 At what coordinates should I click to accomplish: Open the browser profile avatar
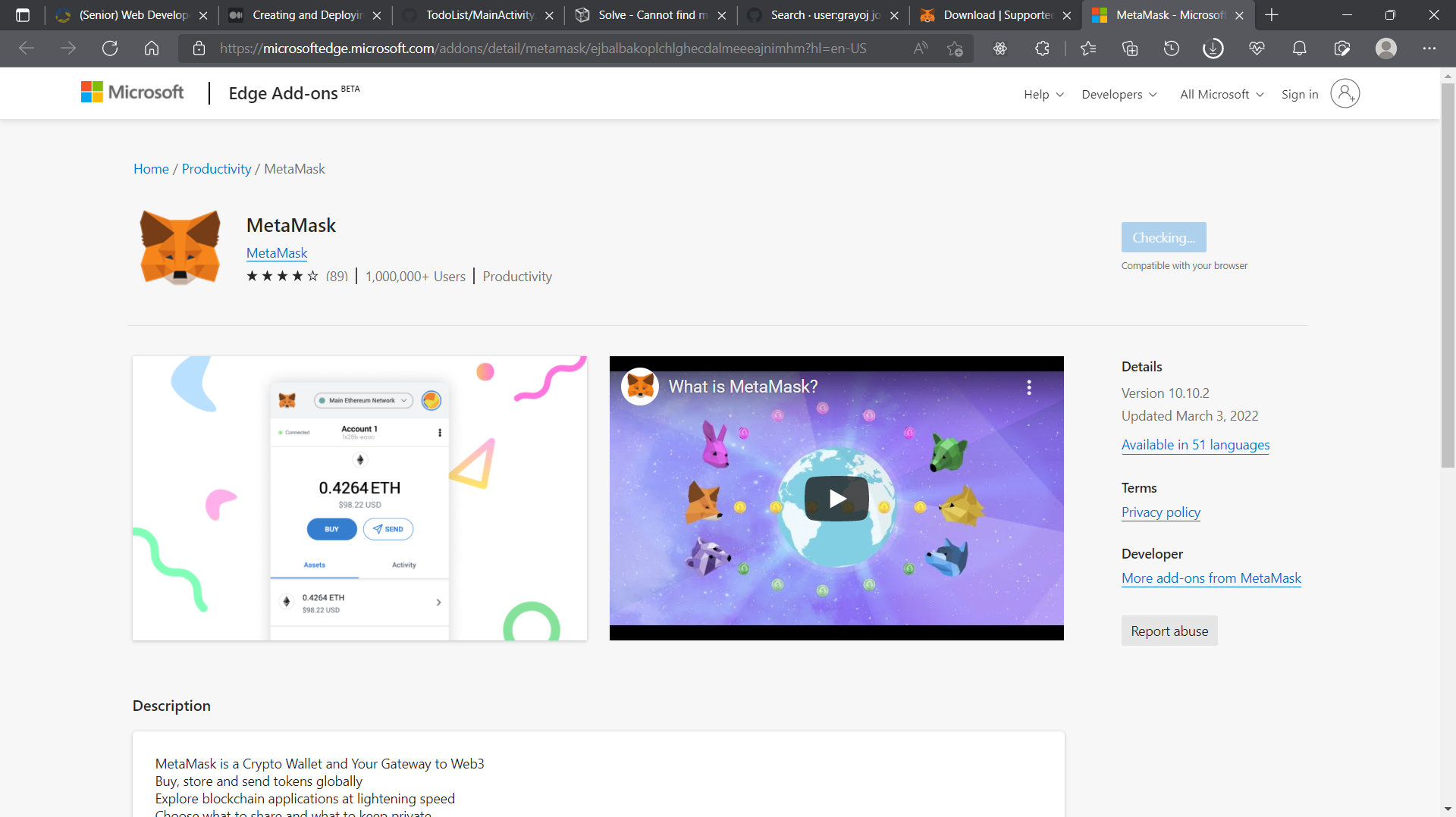(1386, 49)
